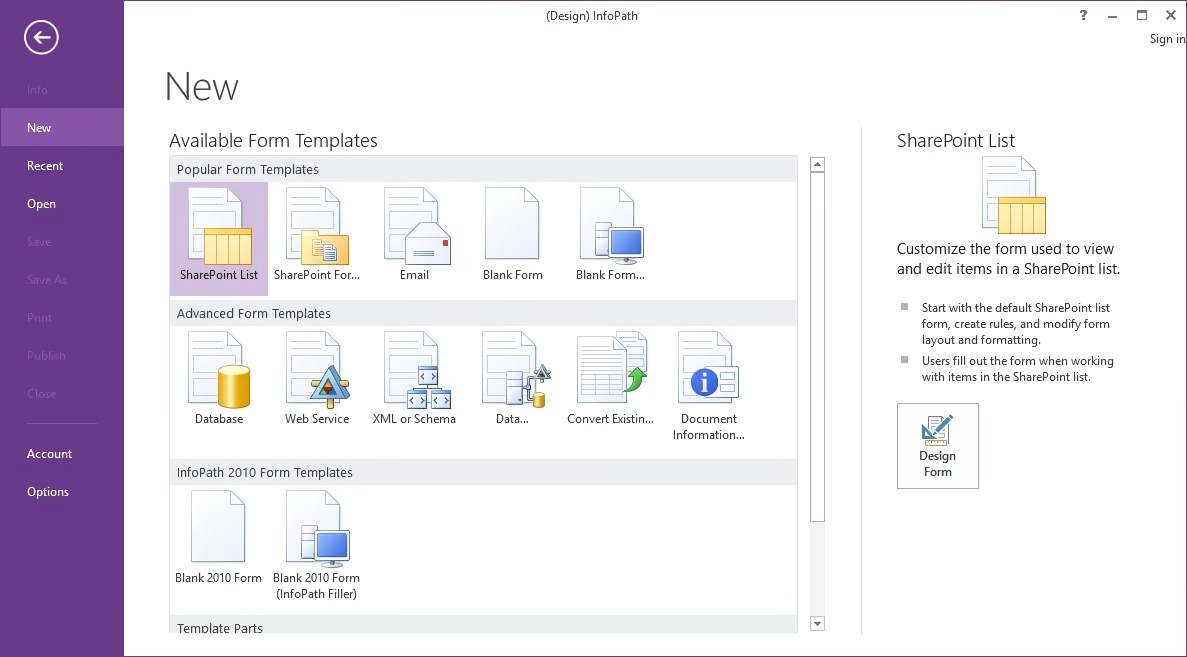This screenshot has width=1187, height=657.
Task: Choose the XML or Schema template
Action: 414,380
